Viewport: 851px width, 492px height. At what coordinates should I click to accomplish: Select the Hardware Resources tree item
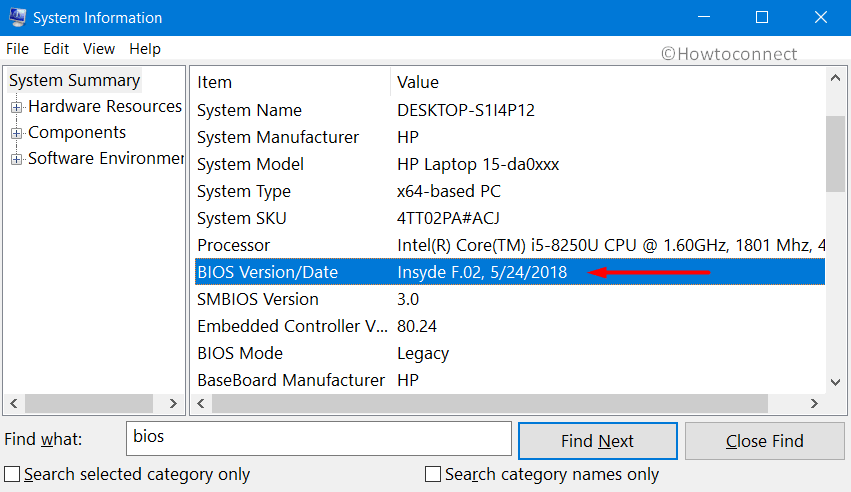tap(105, 106)
